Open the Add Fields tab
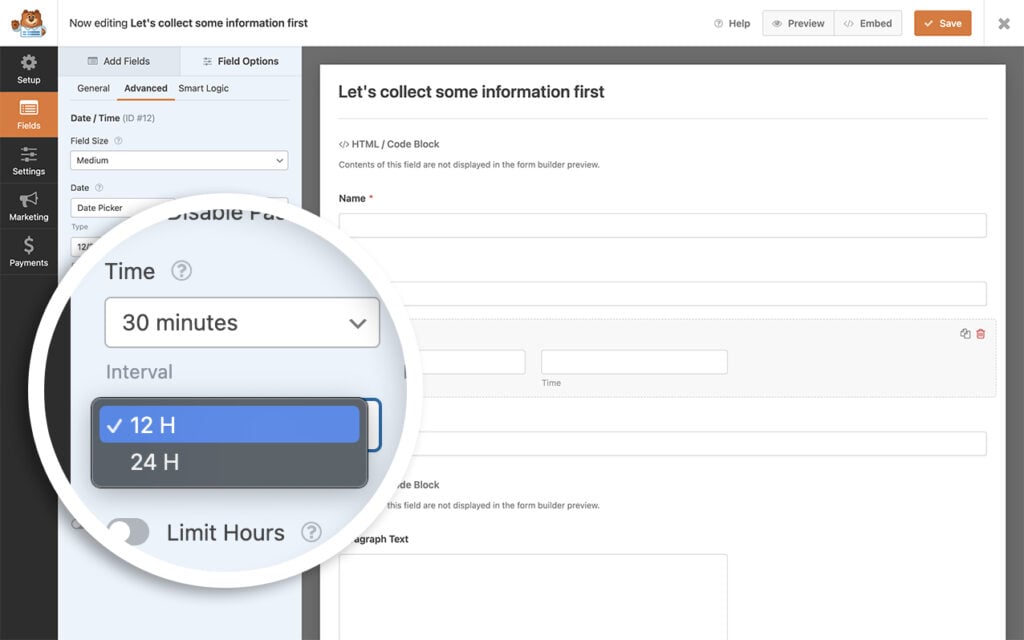Screen dimensions: 1024x640 (120, 61)
